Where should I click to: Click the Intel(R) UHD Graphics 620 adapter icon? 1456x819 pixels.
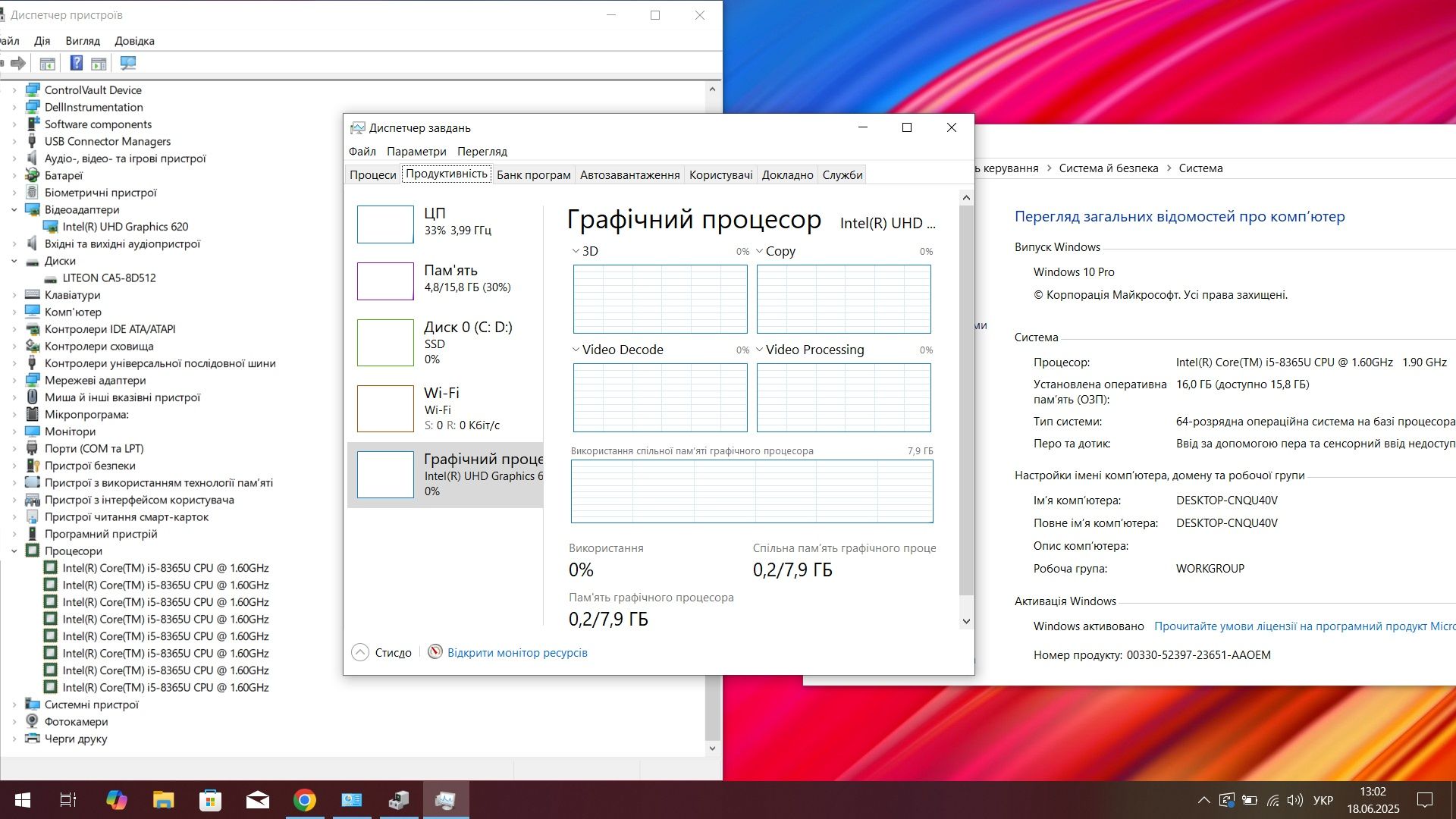50,227
